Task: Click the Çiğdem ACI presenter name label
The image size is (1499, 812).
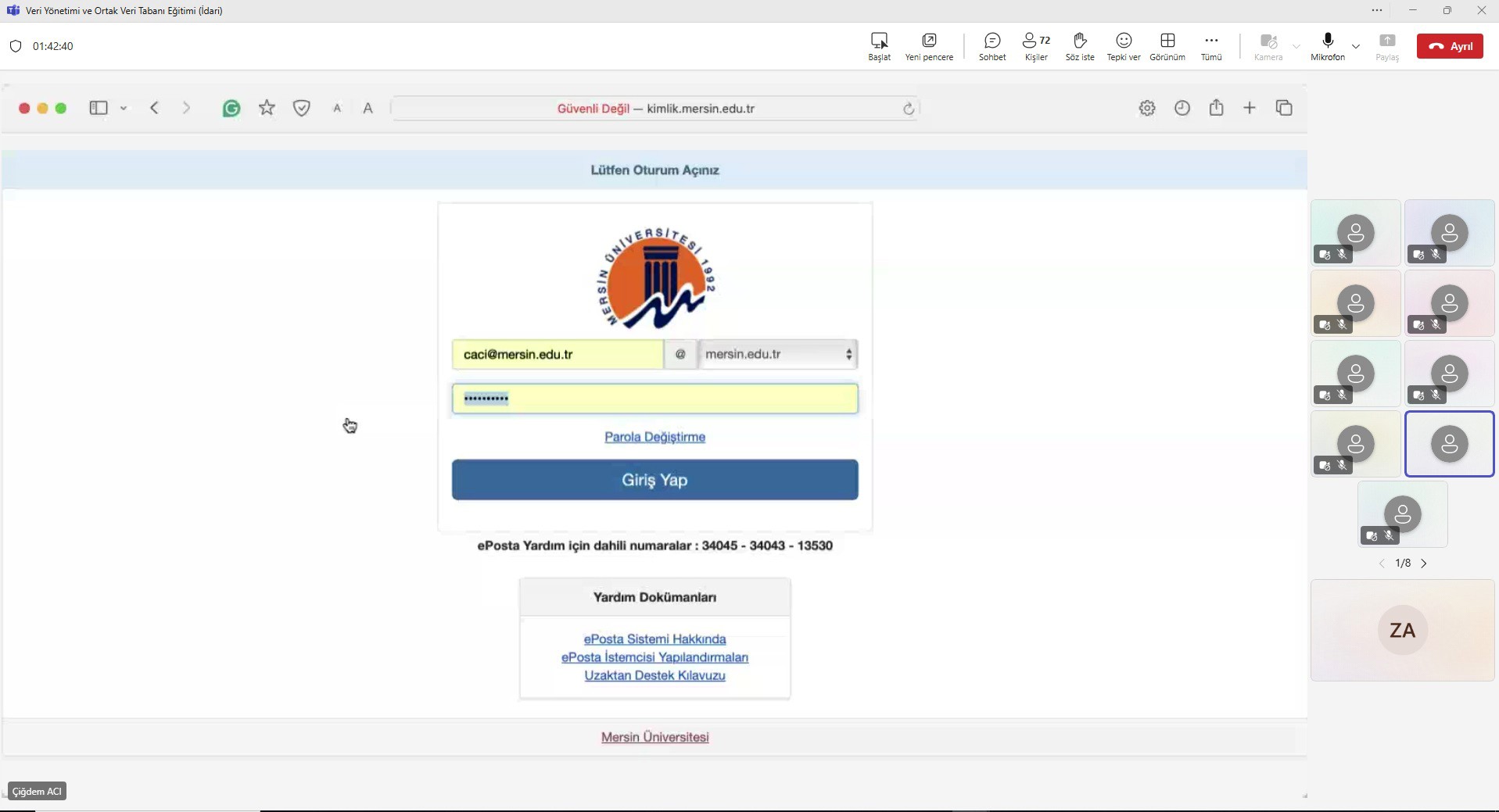Action: (x=37, y=792)
